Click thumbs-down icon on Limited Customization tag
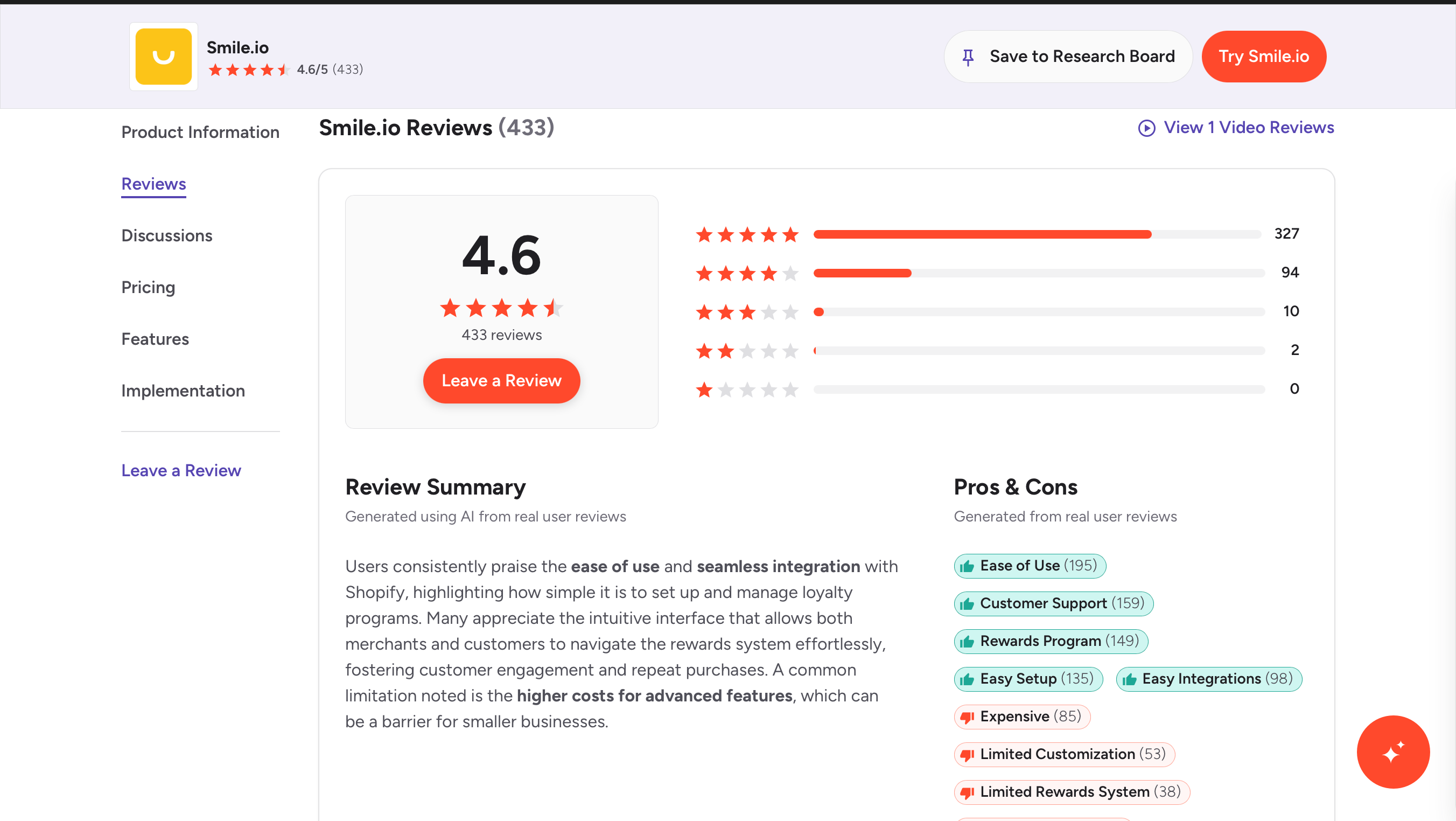 click(967, 755)
